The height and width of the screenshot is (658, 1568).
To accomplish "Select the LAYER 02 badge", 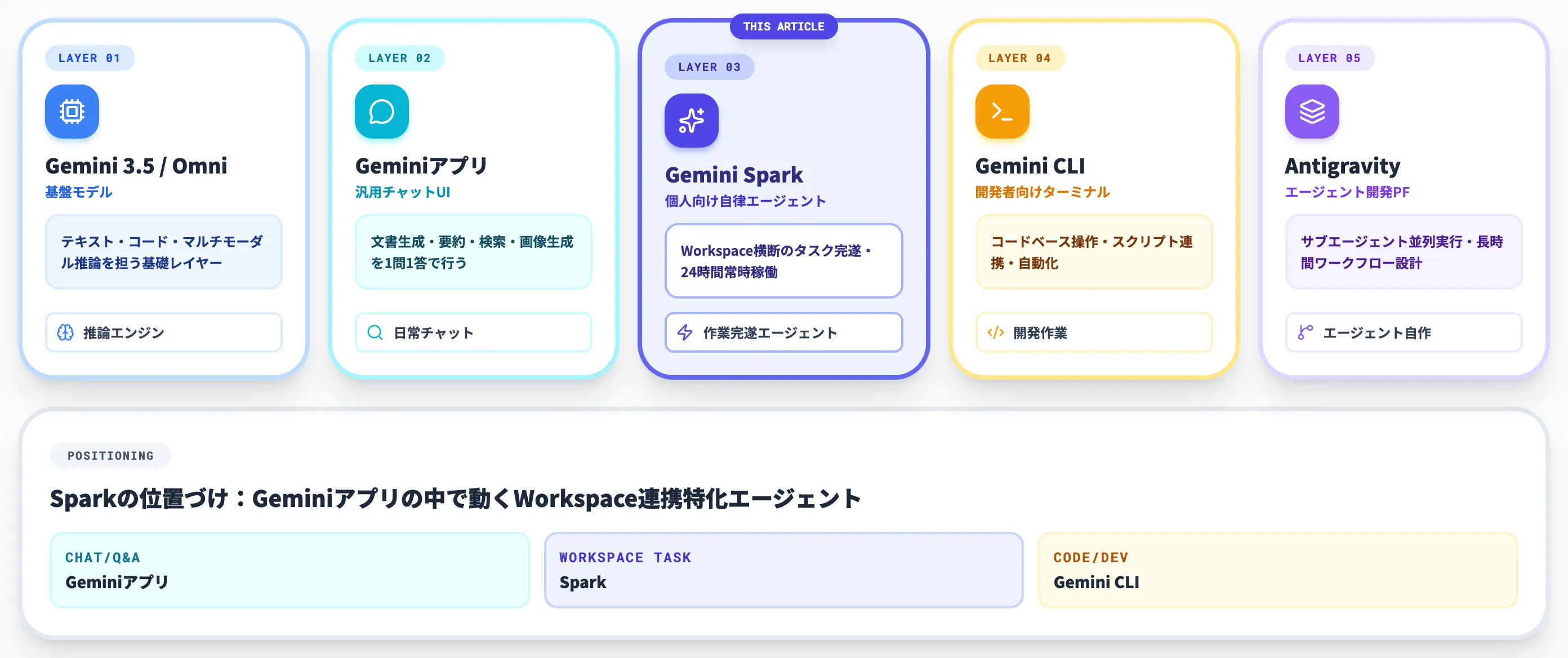I will pyautogui.click(x=399, y=59).
